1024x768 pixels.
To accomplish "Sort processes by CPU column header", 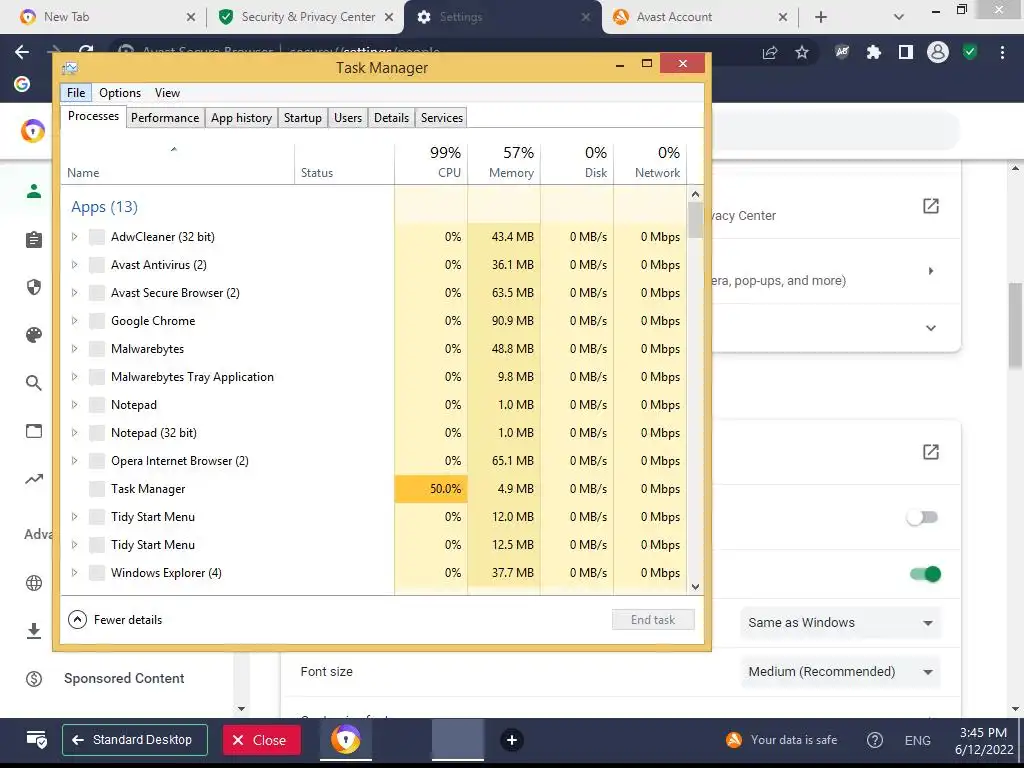I will point(432,162).
